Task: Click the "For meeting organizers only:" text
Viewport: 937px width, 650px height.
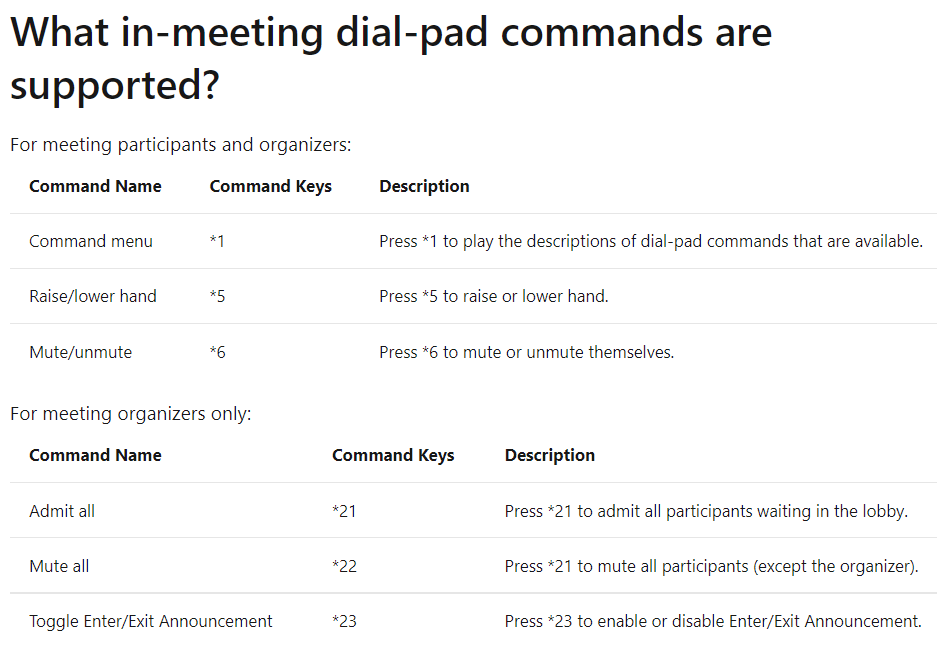Action: [130, 413]
